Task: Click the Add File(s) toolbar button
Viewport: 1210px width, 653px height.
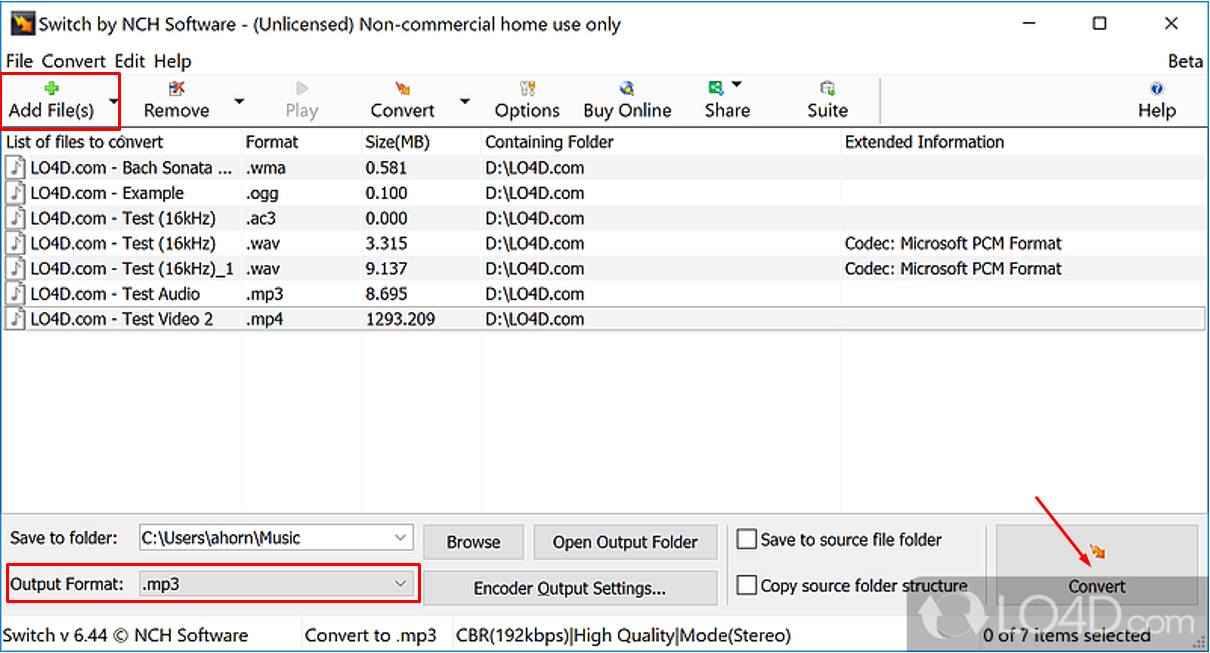Action: coord(52,100)
